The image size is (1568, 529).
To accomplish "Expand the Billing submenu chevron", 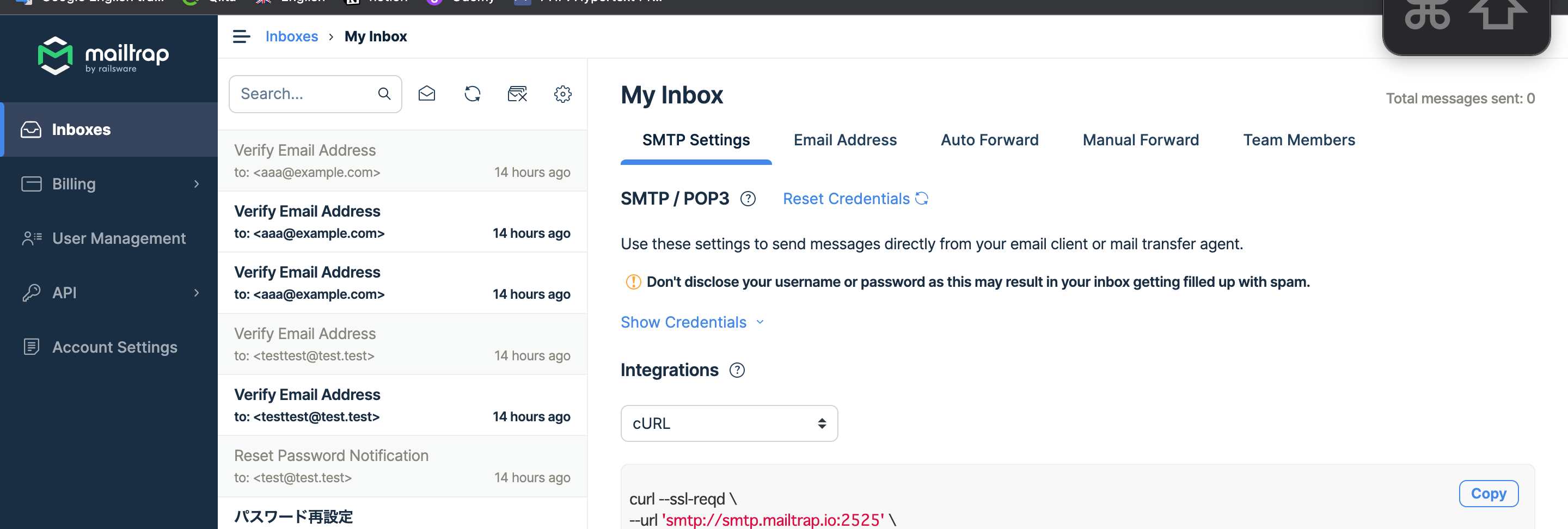I will (x=196, y=184).
